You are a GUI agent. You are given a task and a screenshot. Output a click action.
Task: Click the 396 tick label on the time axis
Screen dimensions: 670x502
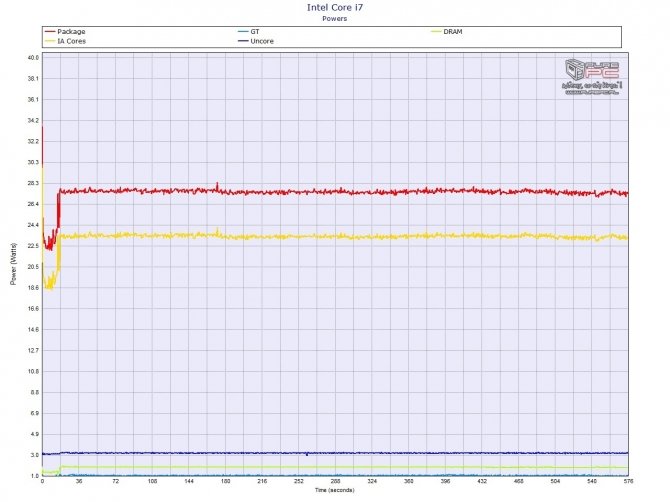click(x=445, y=481)
